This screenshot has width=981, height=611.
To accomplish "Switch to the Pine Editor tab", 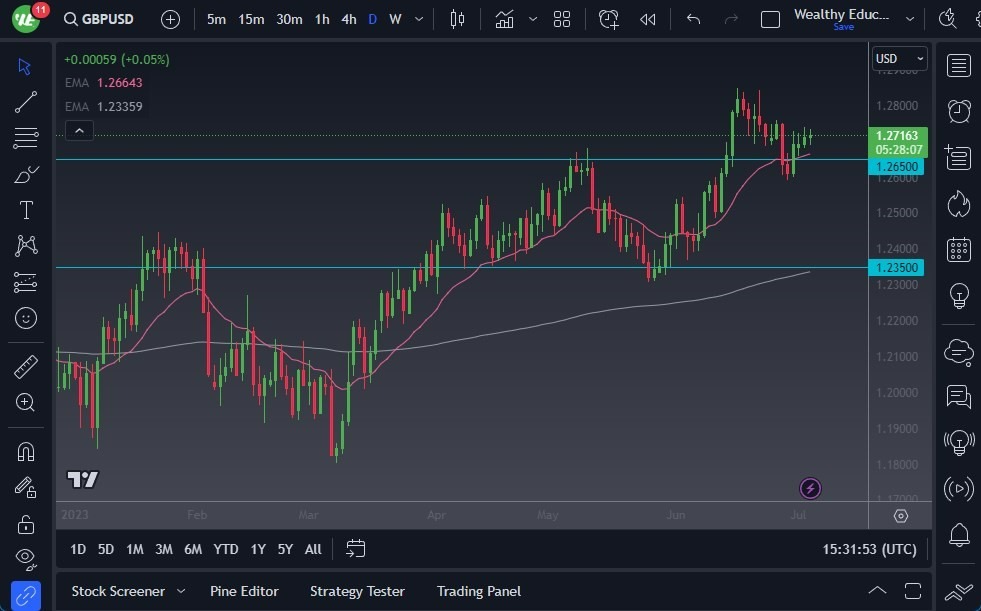I will [244, 591].
